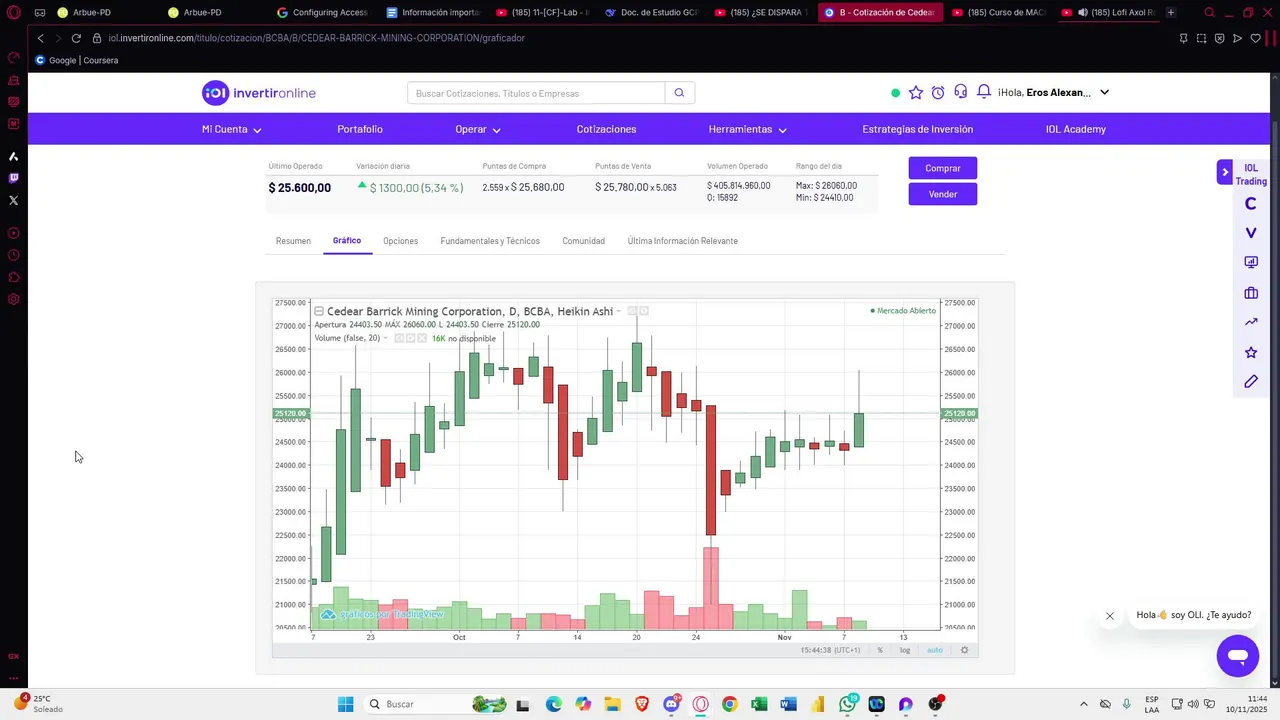This screenshot has height=720, width=1280.
Task: Switch to Doc. de Estudio GCP tab
Action: pyautogui.click(x=652, y=13)
